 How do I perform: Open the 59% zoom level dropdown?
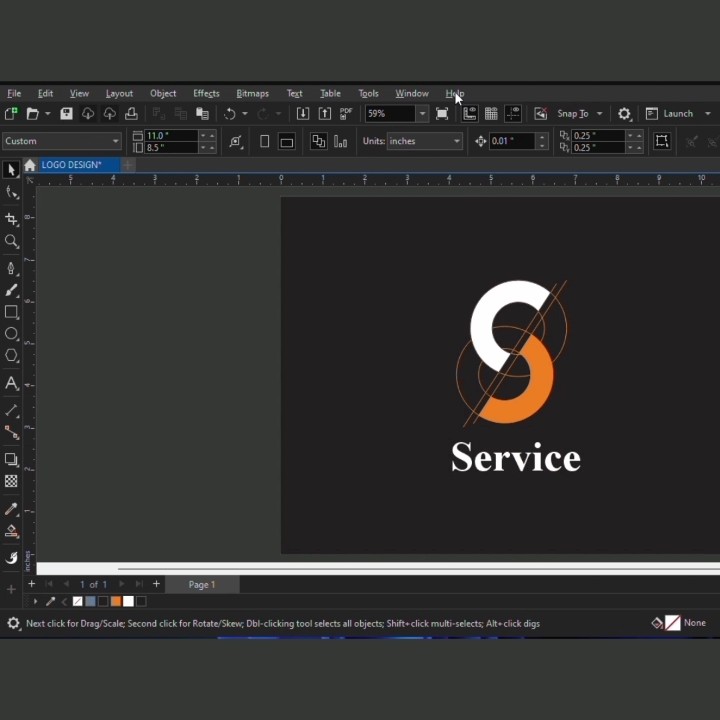tap(422, 113)
